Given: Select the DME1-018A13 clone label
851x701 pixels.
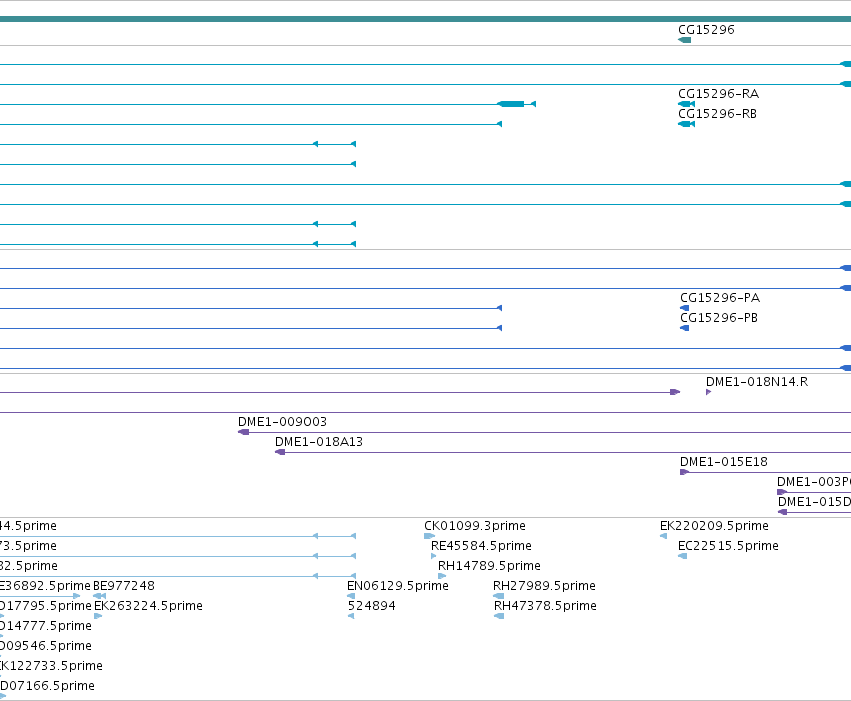Looking at the screenshot, I should tap(319, 442).
